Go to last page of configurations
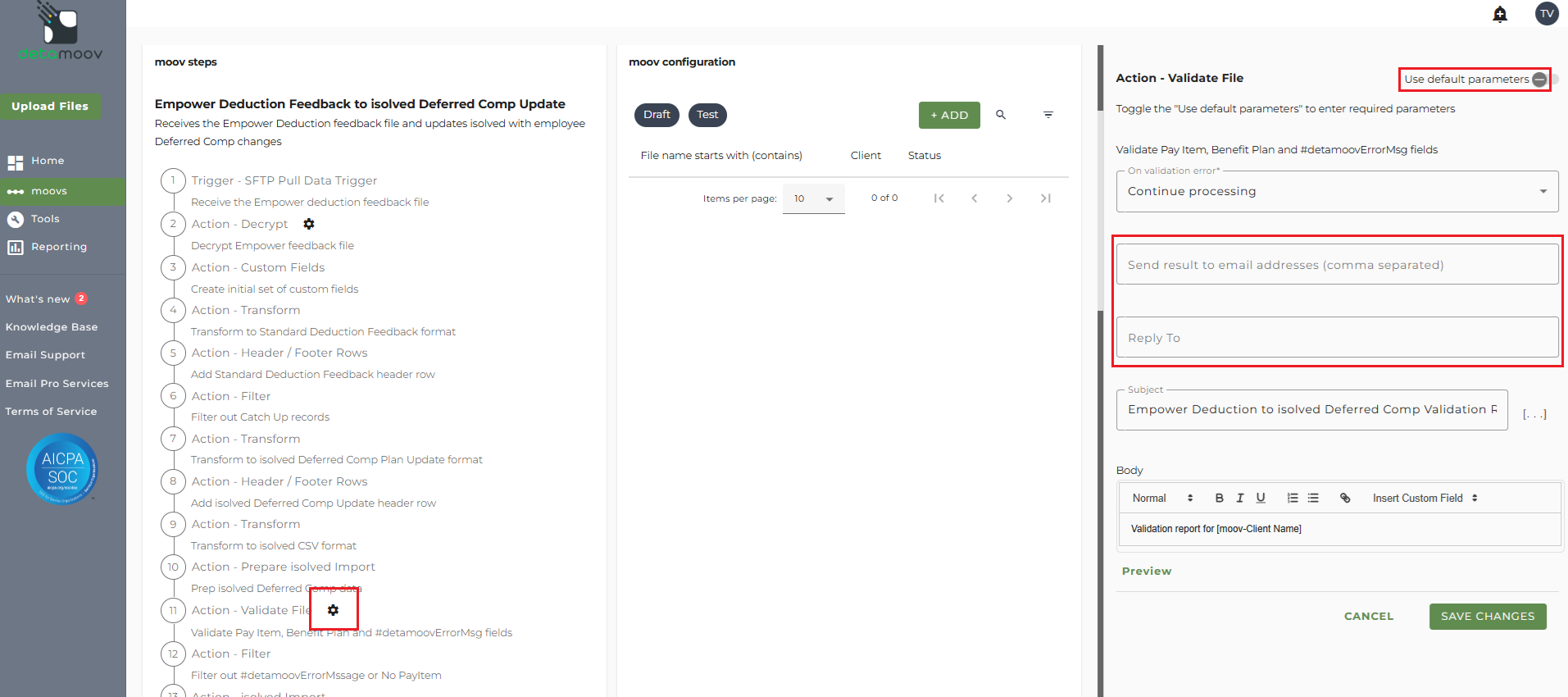 [x=1046, y=198]
